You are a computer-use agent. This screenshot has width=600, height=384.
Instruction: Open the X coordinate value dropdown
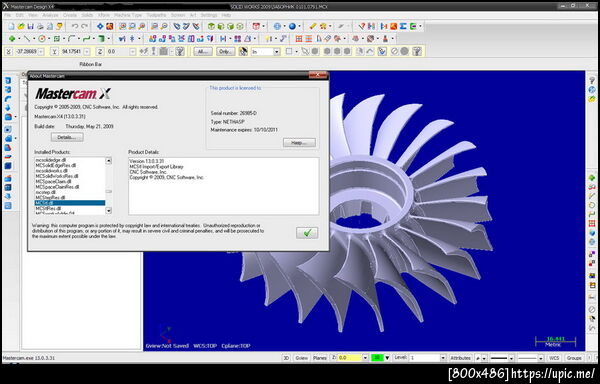click(x=41, y=52)
